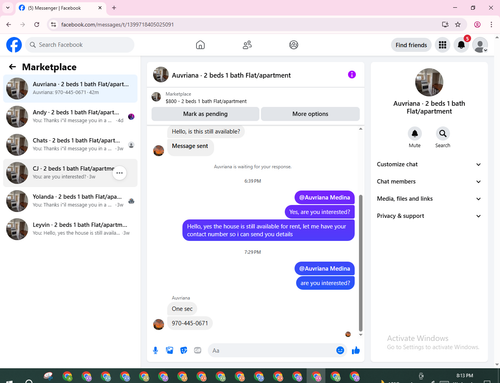Click Mark as pending button
Image resolution: width=500 pixels, height=383 pixels.
coord(205,114)
